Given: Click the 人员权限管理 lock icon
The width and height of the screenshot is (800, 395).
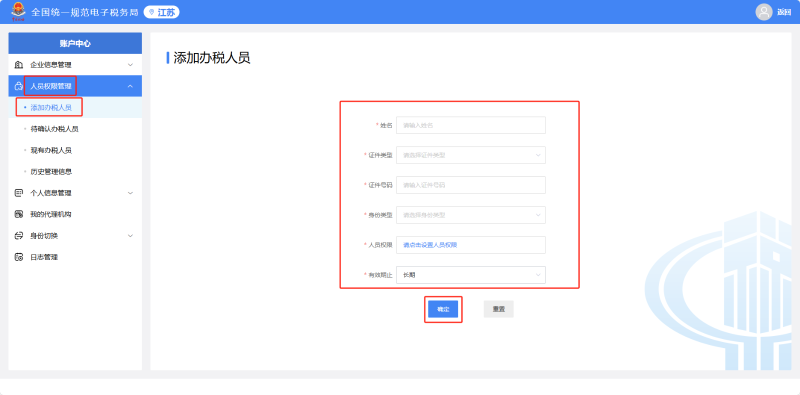Looking at the screenshot, I should click(x=19, y=86).
